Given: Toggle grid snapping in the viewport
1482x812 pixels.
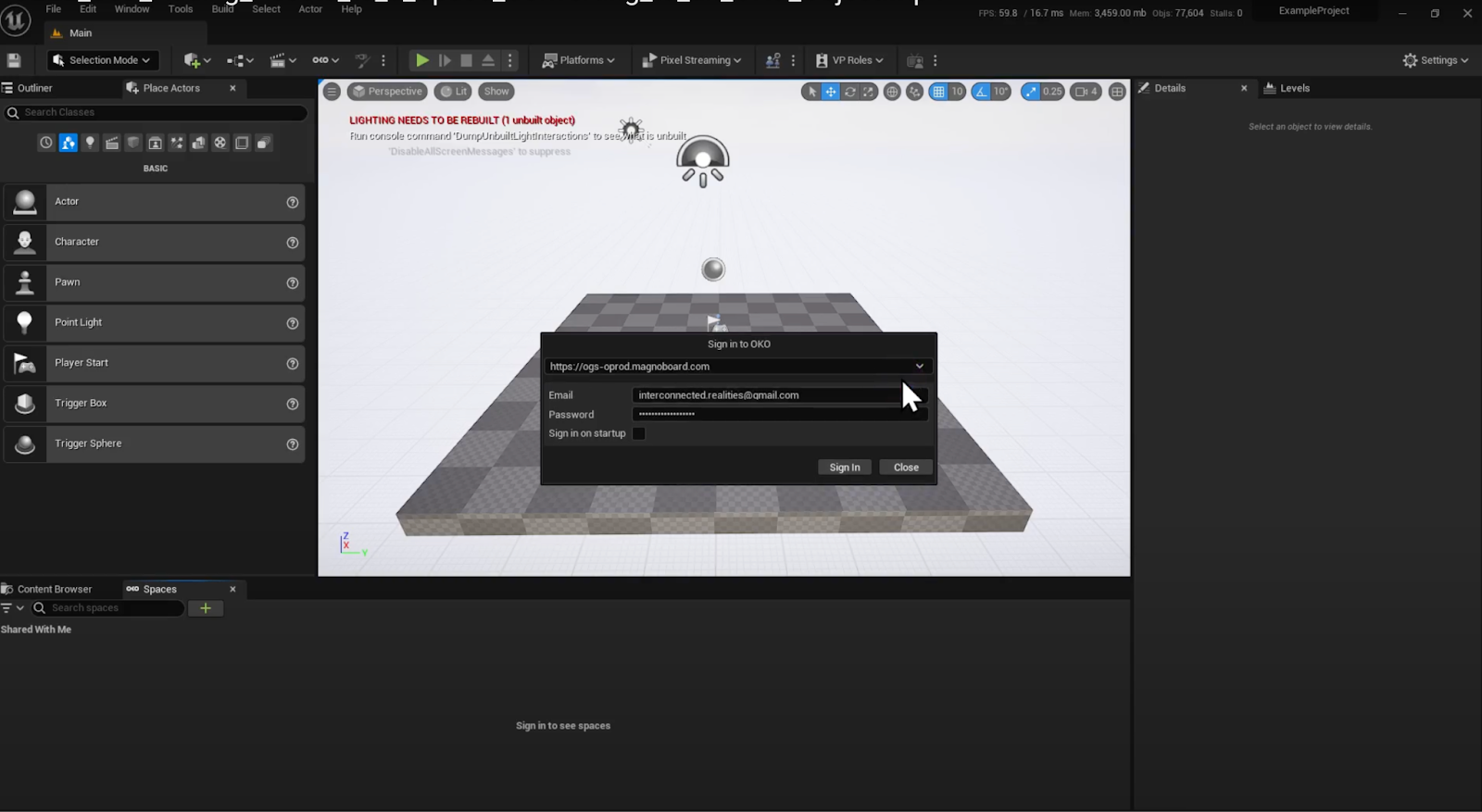Looking at the screenshot, I should coord(938,92).
